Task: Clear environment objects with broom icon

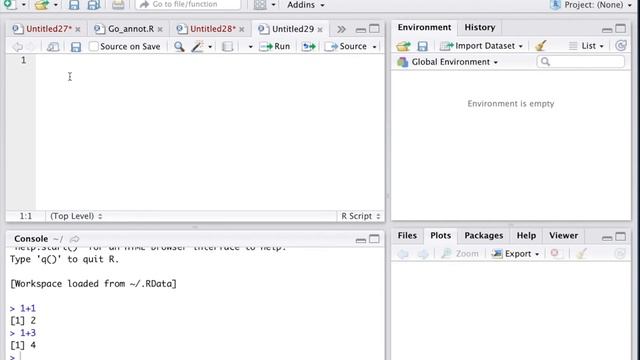Action: pyautogui.click(x=541, y=46)
